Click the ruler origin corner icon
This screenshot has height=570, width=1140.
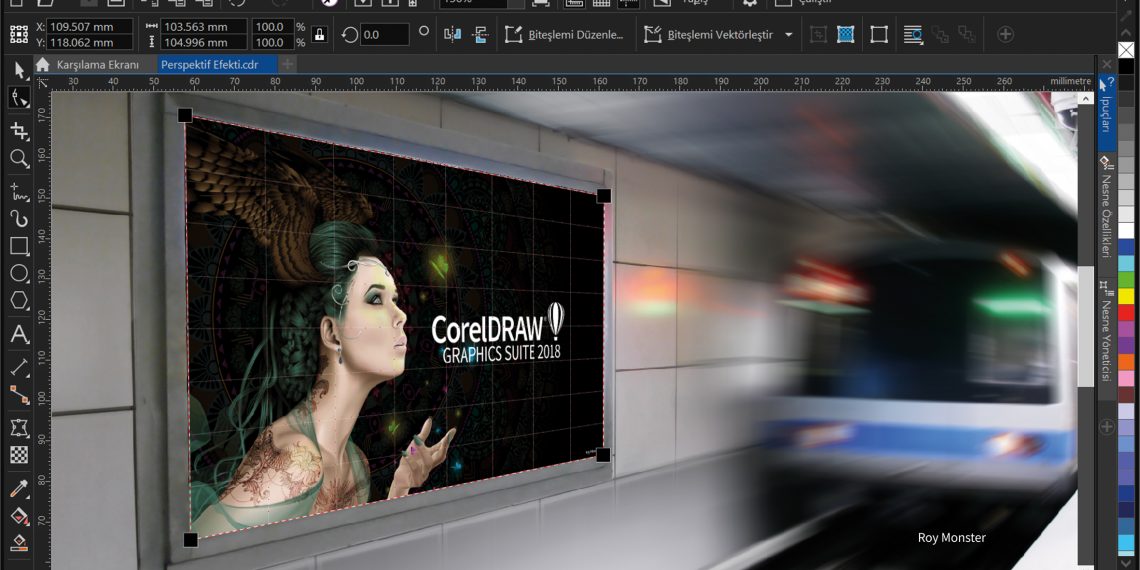43,82
